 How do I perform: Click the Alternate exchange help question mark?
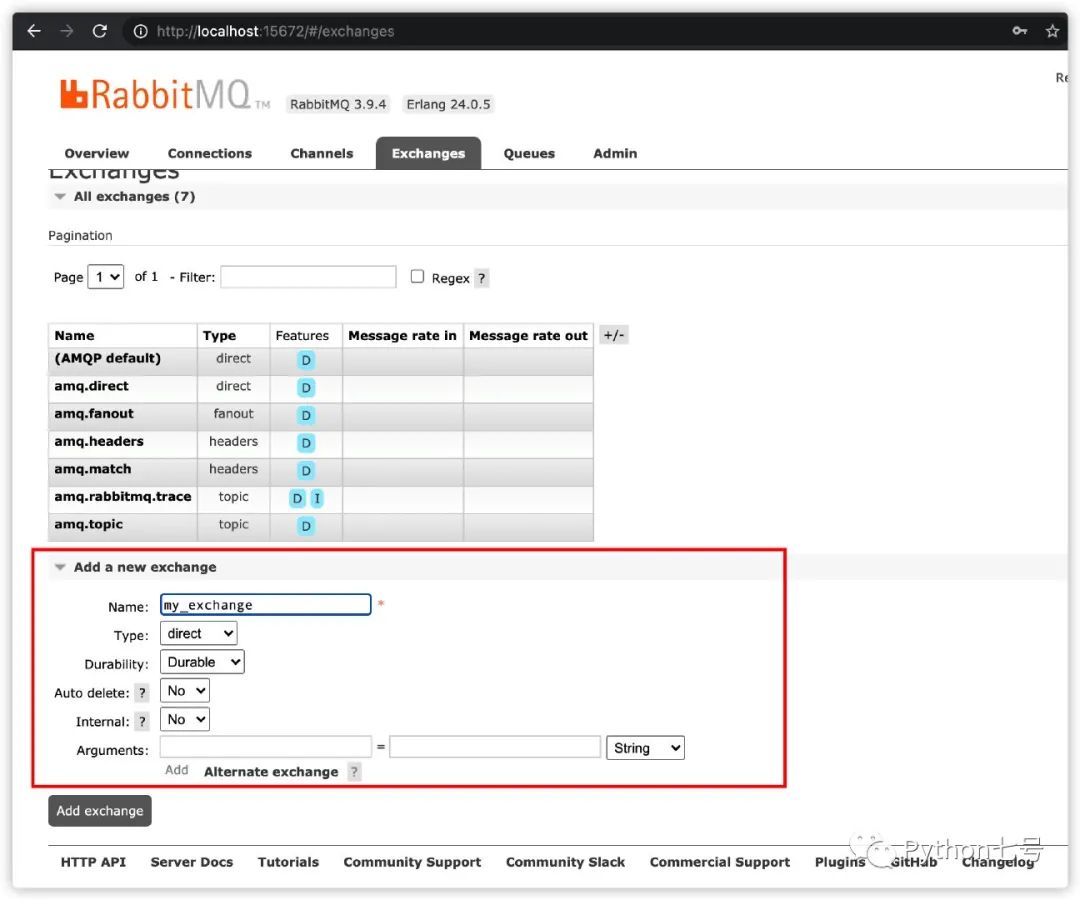(354, 772)
